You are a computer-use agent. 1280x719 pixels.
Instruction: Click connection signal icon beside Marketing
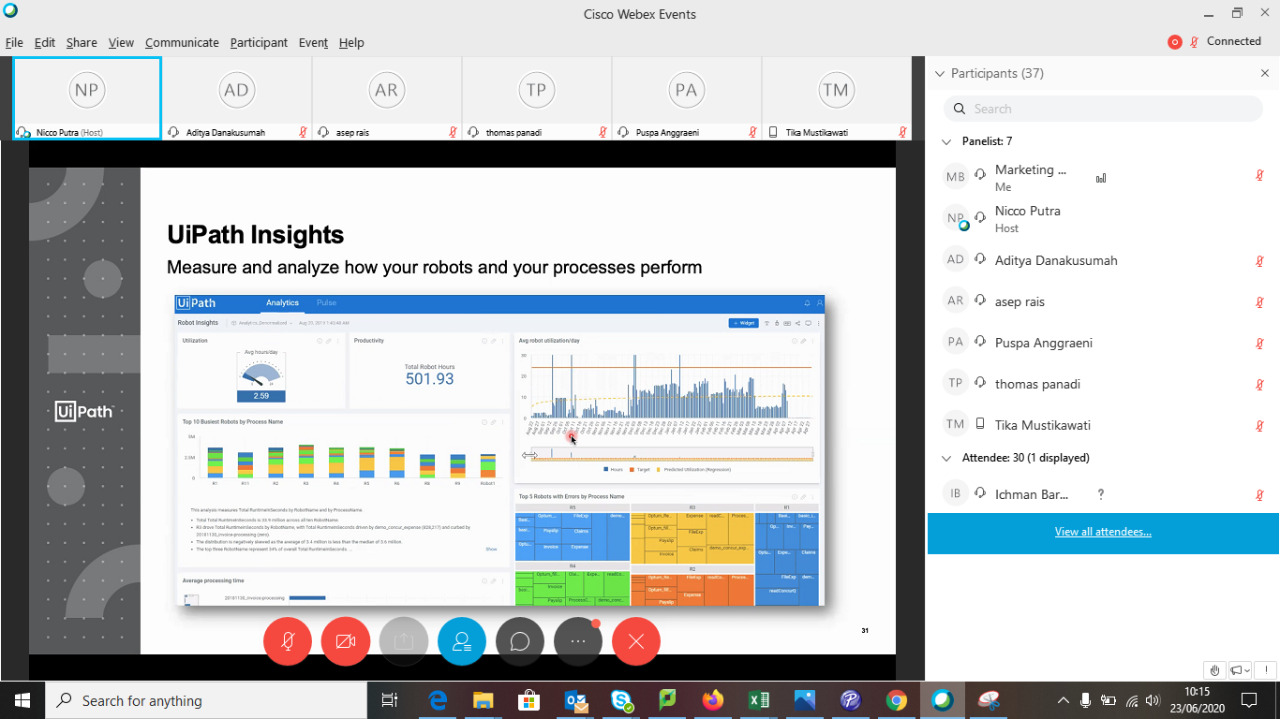(1101, 179)
